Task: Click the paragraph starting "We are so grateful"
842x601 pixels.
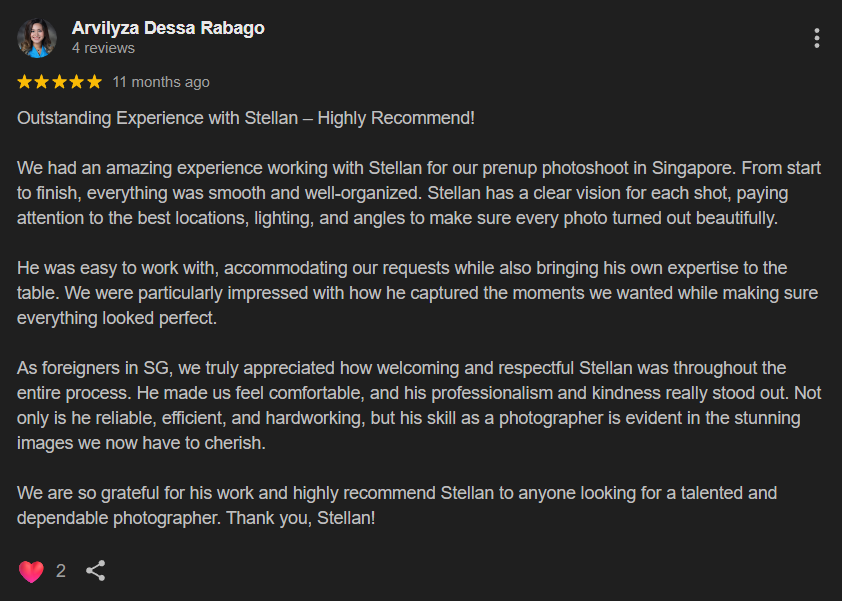Action: point(397,505)
